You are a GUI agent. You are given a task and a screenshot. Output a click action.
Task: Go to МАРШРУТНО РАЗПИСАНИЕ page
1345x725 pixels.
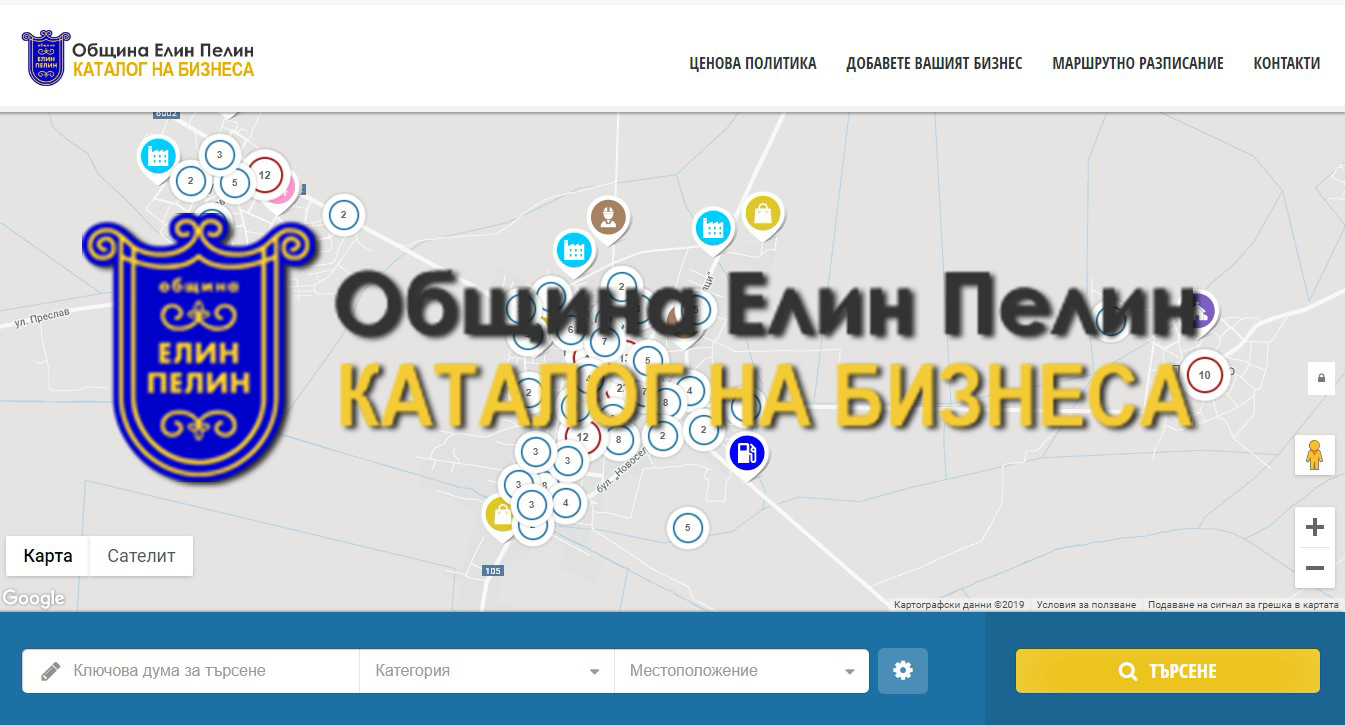[1138, 63]
